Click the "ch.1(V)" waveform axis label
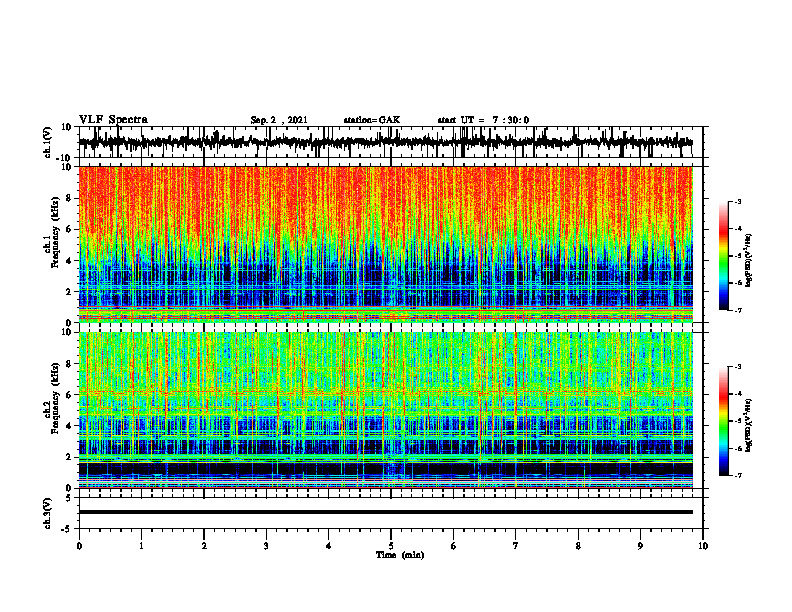 pyautogui.click(x=48, y=142)
